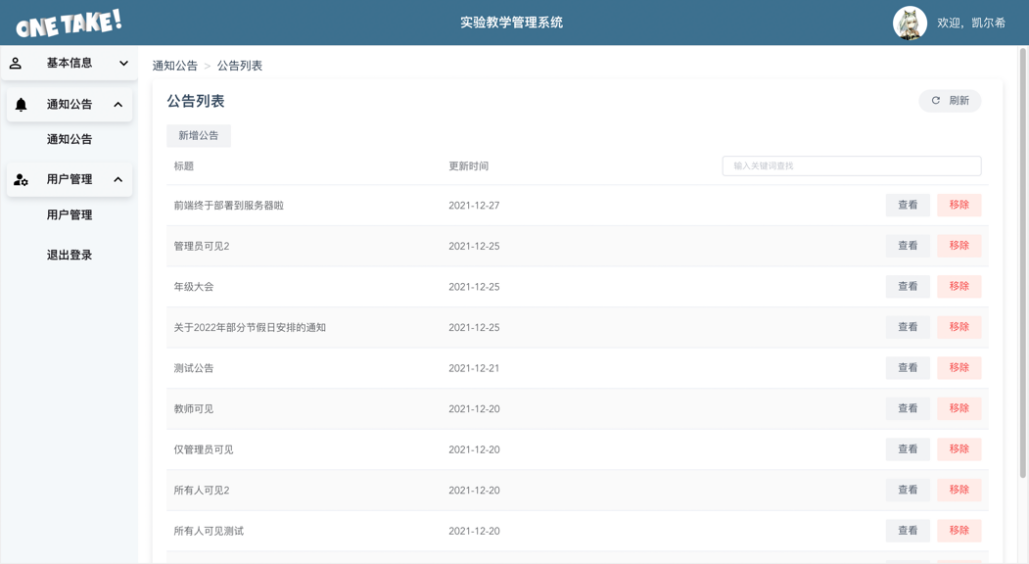View the 管理员可见2 announcement
Screen dimensions: 1029x564
click(x=908, y=246)
